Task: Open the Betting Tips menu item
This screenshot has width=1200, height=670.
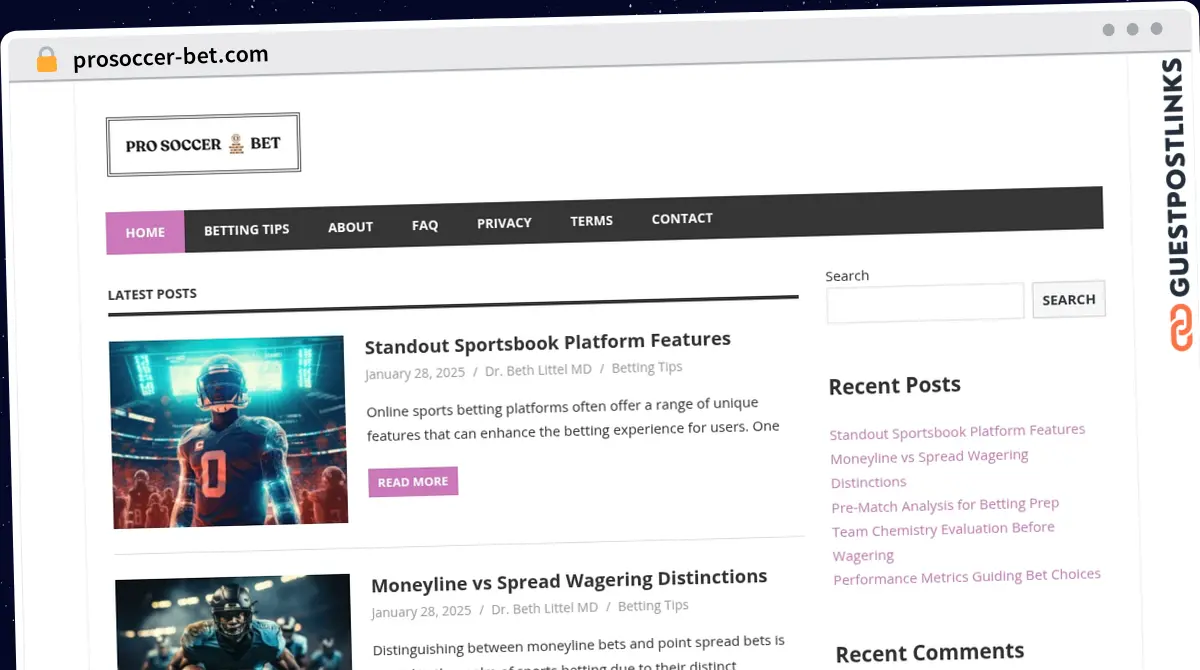Action: [246, 229]
